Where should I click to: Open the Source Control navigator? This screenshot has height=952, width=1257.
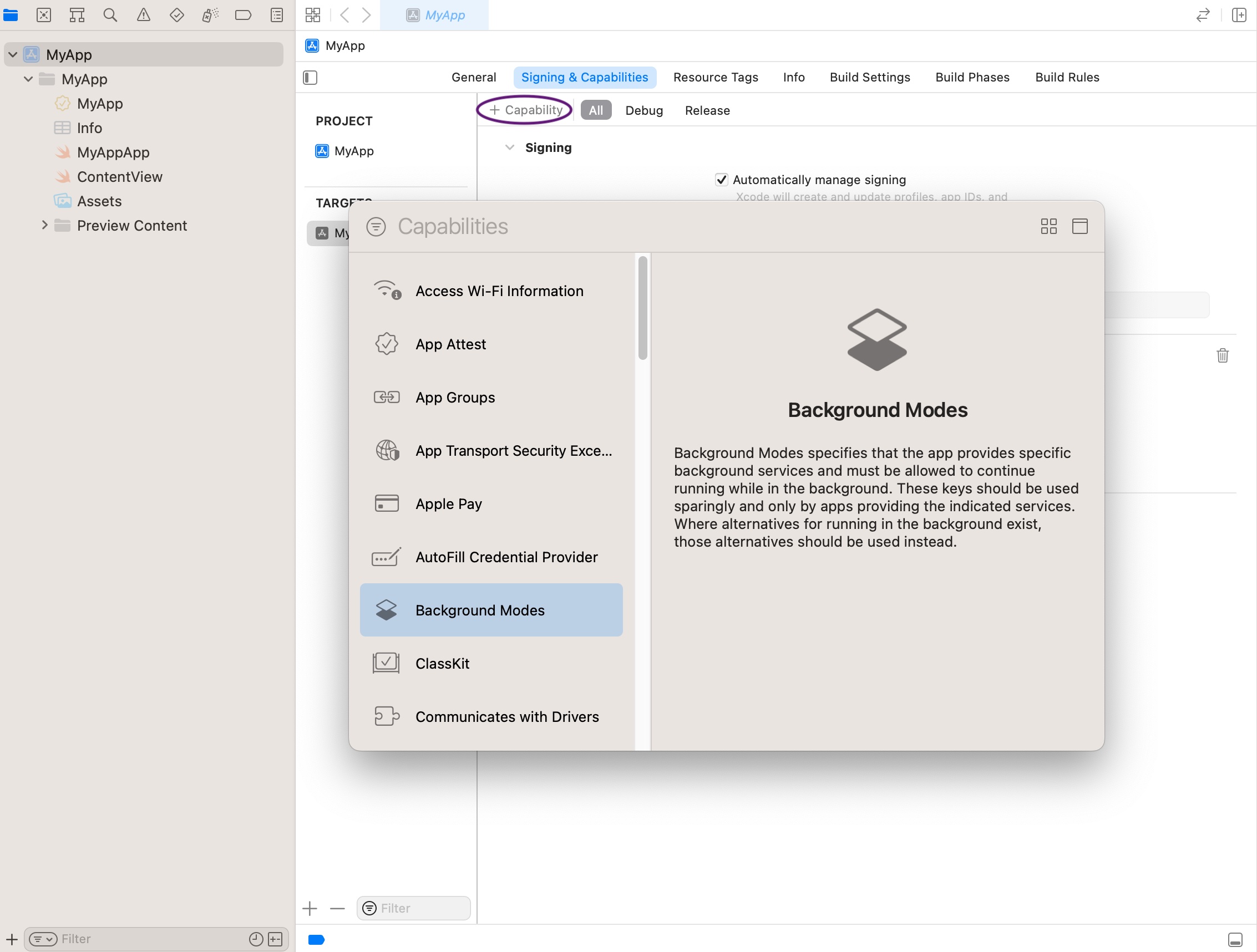coord(44,15)
